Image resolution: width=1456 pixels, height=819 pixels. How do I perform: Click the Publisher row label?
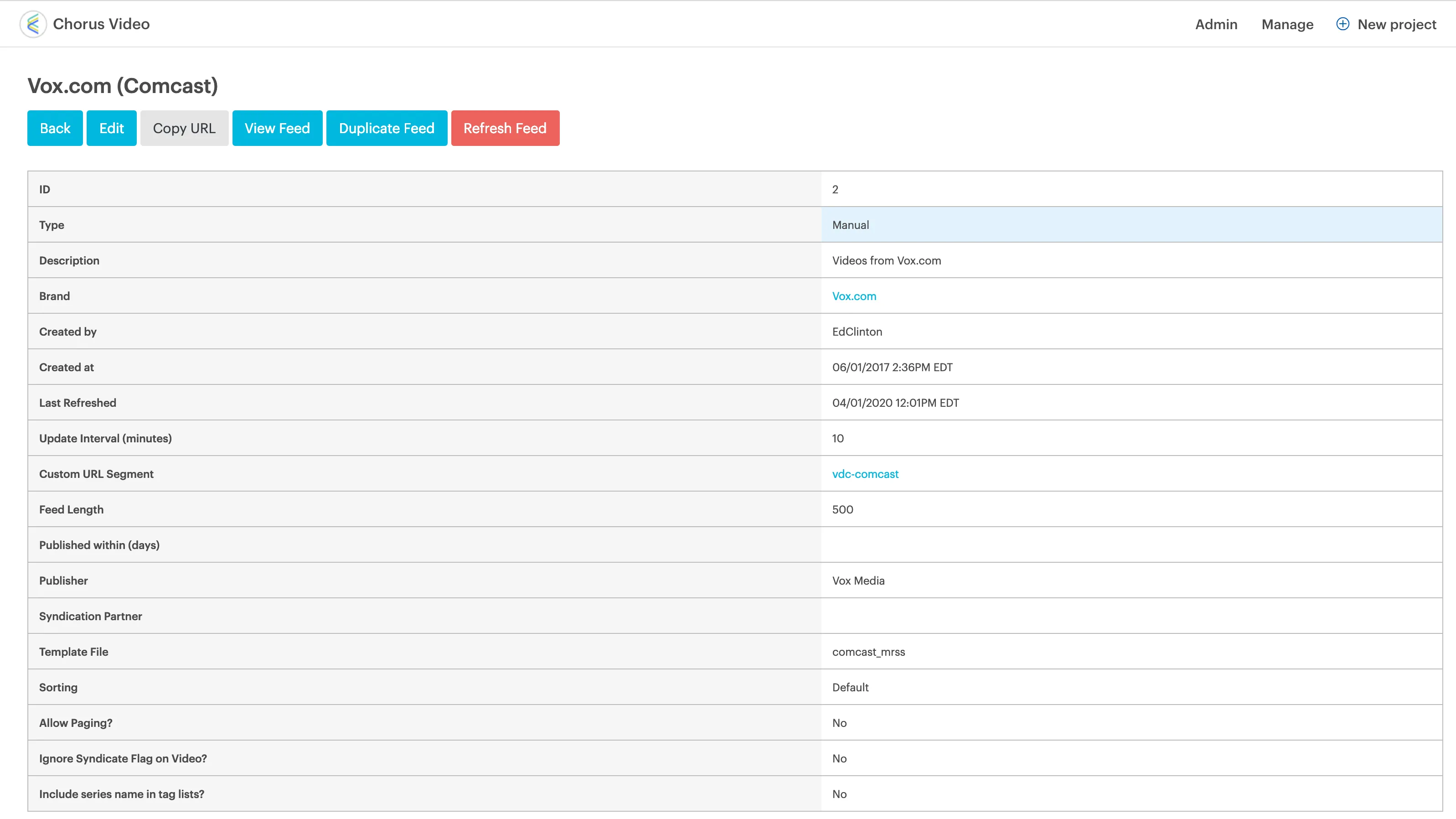pos(63,581)
